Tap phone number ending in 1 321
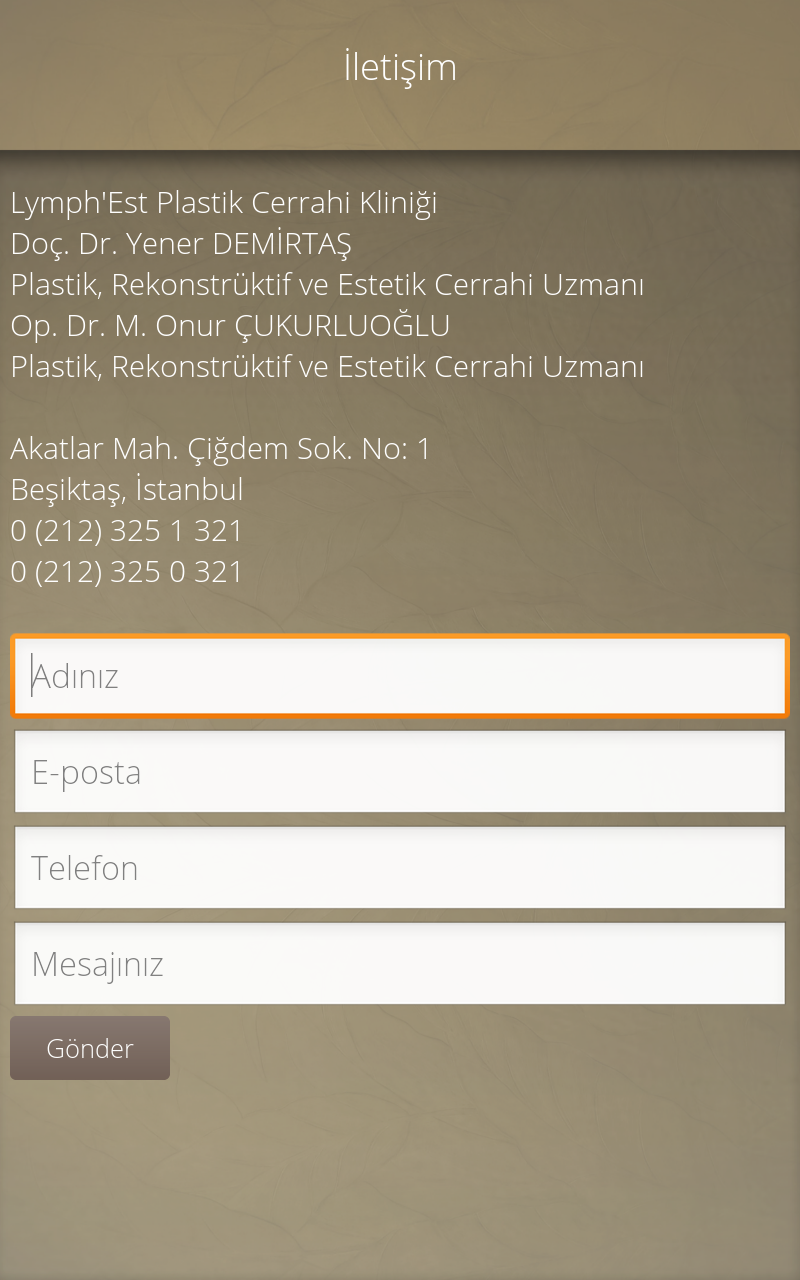 pos(127,531)
